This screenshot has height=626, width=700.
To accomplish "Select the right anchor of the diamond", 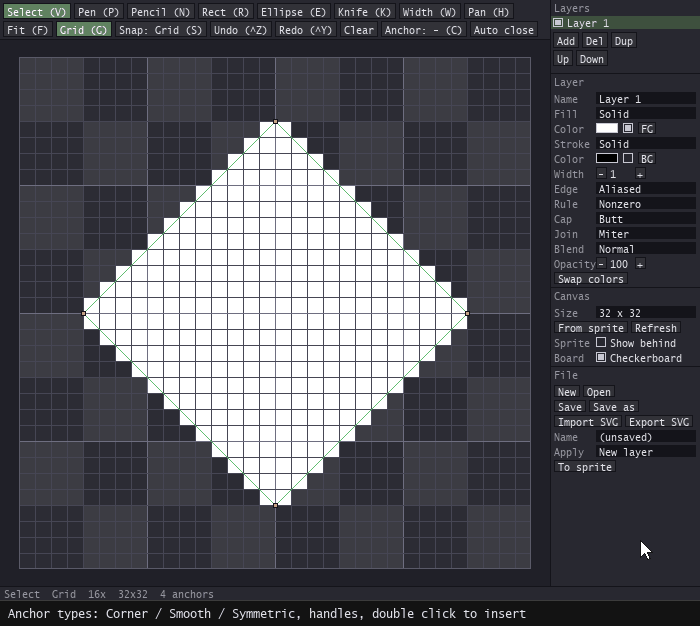I will pyautogui.click(x=467, y=313).
